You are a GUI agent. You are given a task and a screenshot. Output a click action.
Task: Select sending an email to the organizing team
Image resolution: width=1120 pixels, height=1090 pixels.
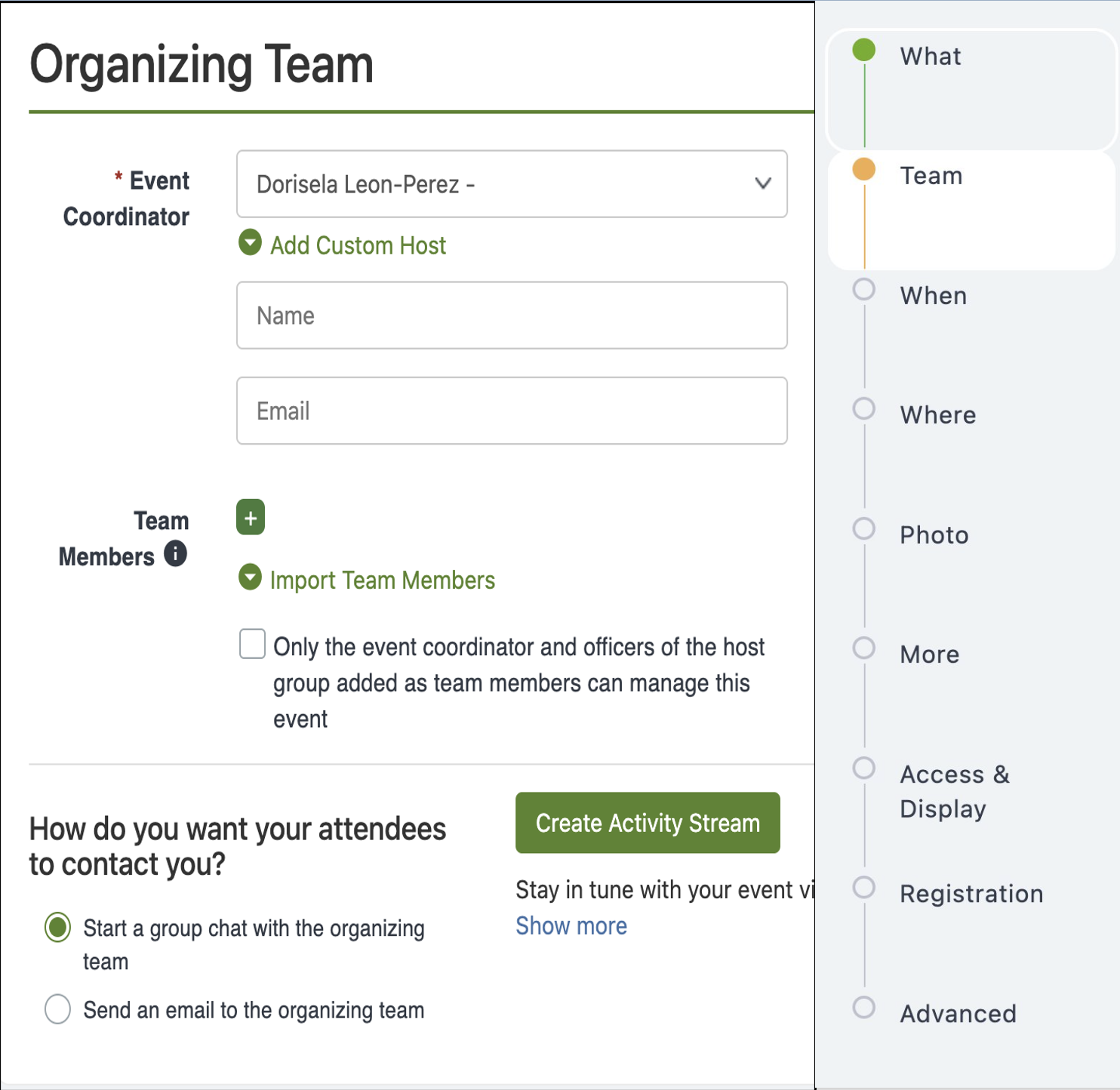pyautogui.click(x=57, y=1009)
